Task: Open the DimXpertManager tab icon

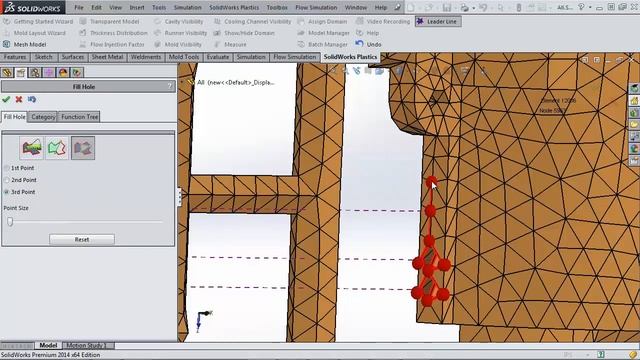Action: pyautogui.click(x=49, y=73)
